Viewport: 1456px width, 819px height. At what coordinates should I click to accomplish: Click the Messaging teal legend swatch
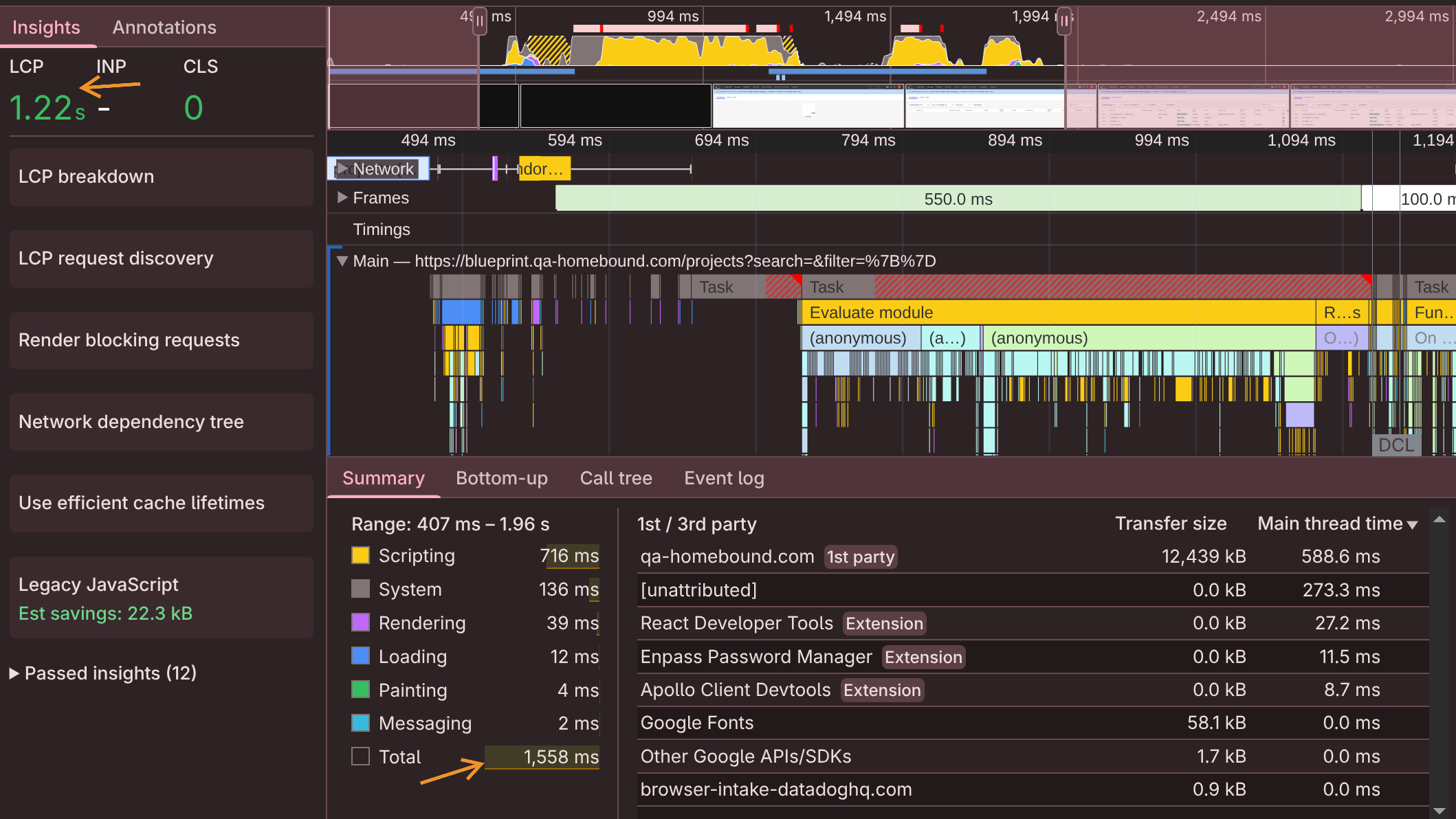pyautogui.click(x=360, y=723)
